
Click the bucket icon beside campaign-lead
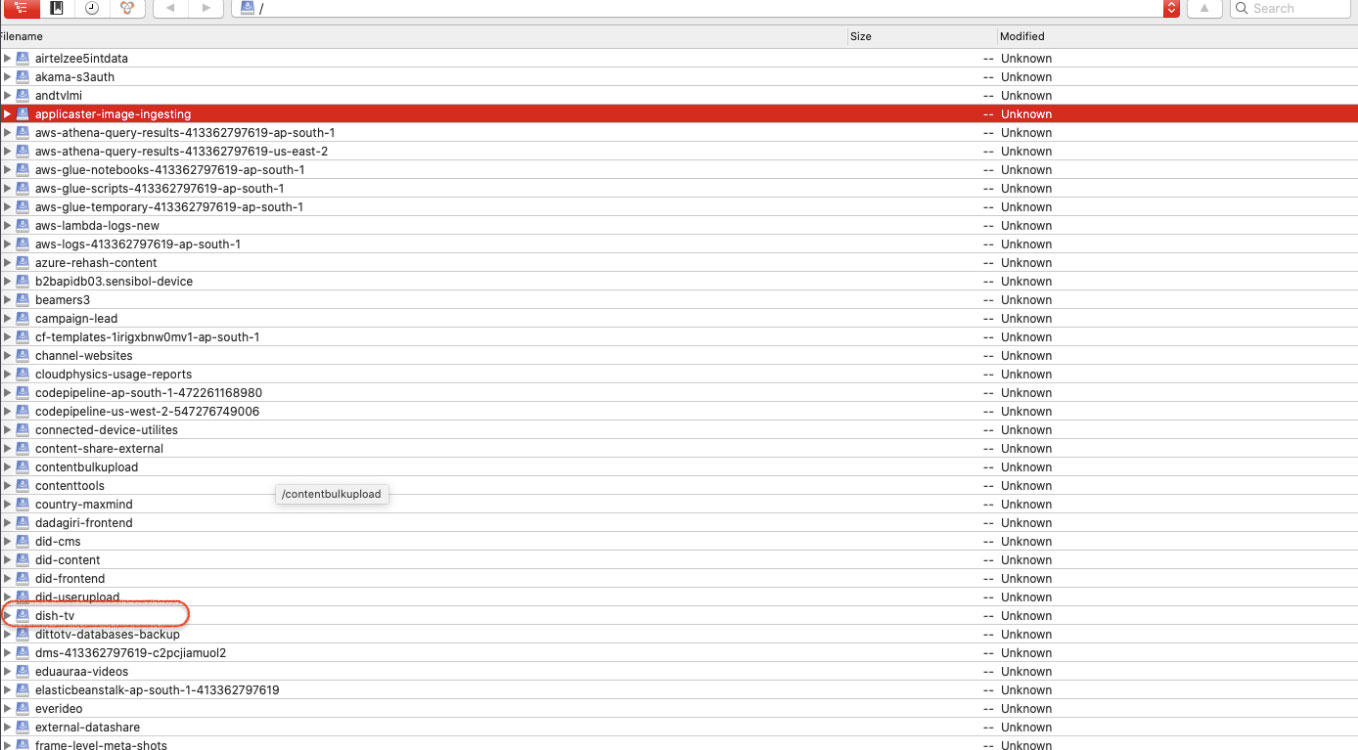pyautogui.click(x=22, y=318)
